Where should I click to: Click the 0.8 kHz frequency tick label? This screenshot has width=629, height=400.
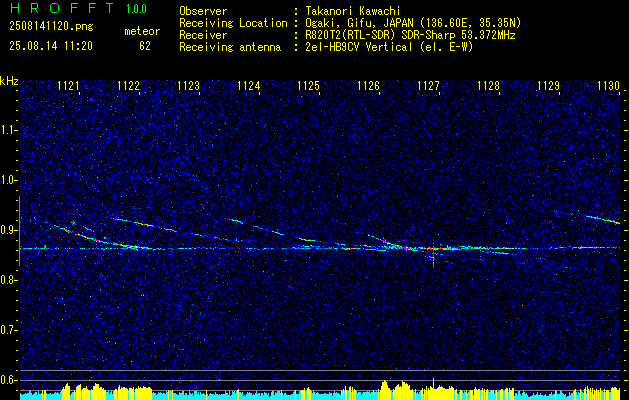pyautogui.click(x=8, y=280)
